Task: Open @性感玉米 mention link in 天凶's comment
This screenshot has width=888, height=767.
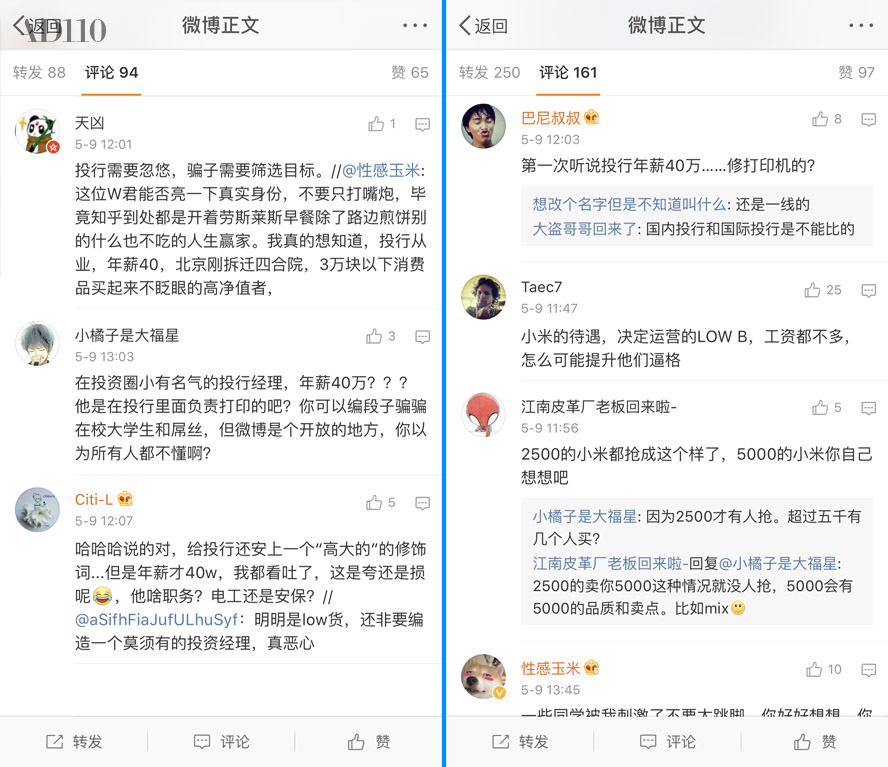Action: click(381, 170)
